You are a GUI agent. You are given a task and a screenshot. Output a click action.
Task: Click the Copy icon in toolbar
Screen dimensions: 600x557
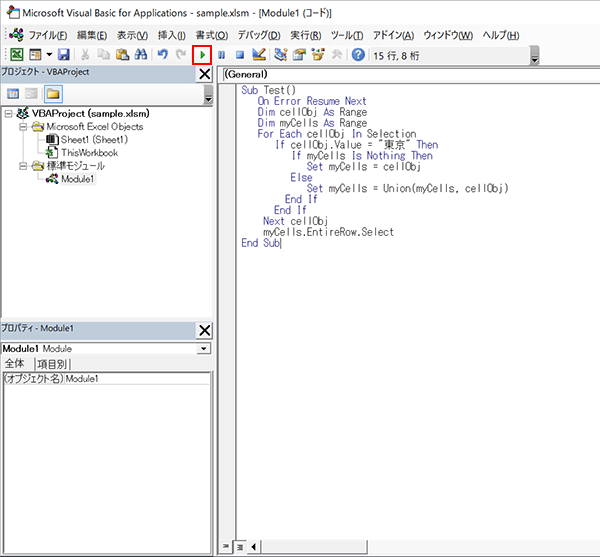click(103, 55)
